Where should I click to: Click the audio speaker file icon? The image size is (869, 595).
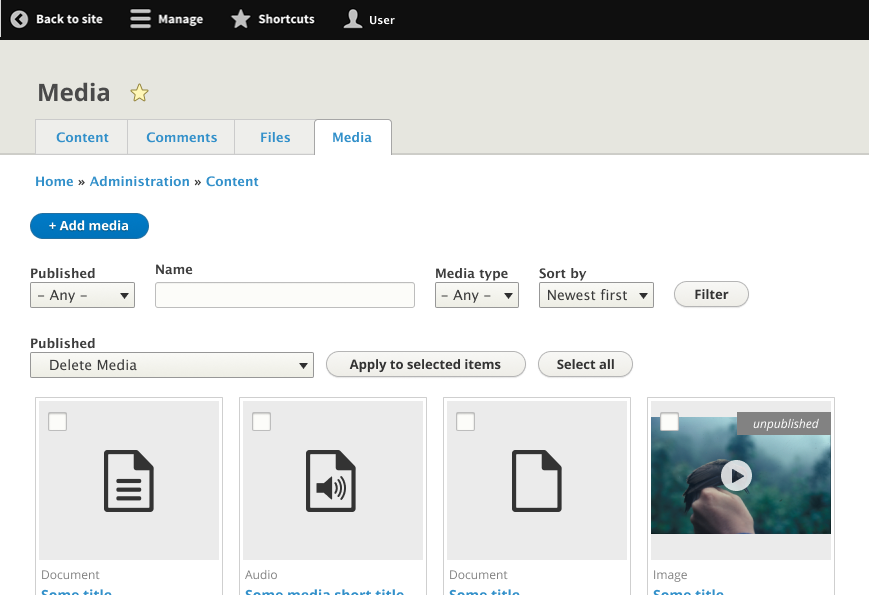tap(331, 481)
